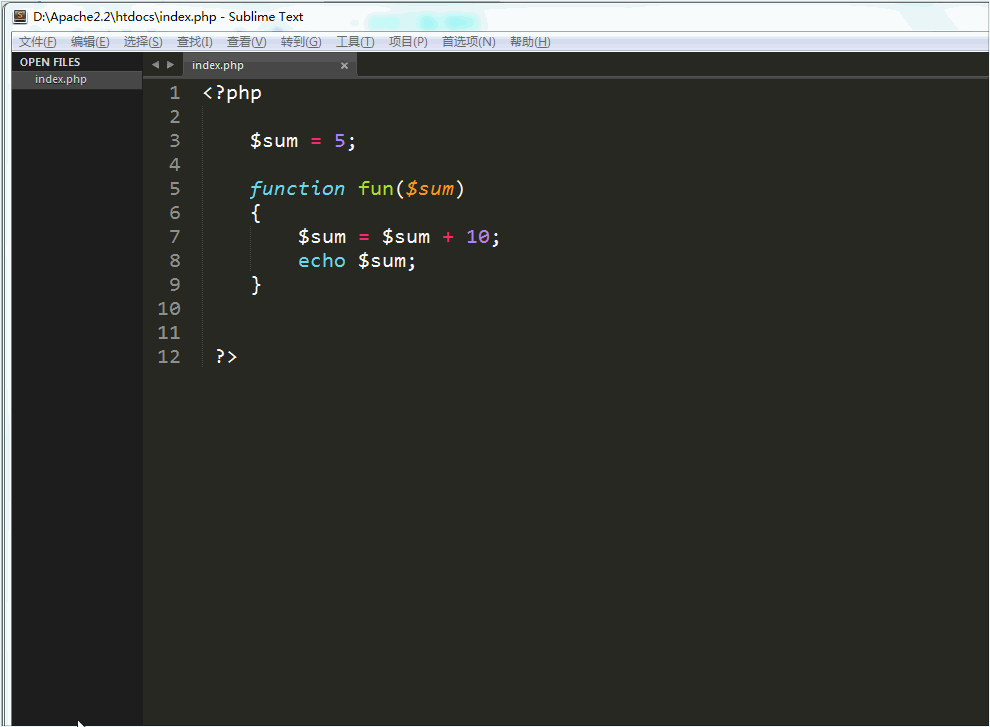Click the number 5 on line 3
Viewport: 990px width, 727px height.
340,141
